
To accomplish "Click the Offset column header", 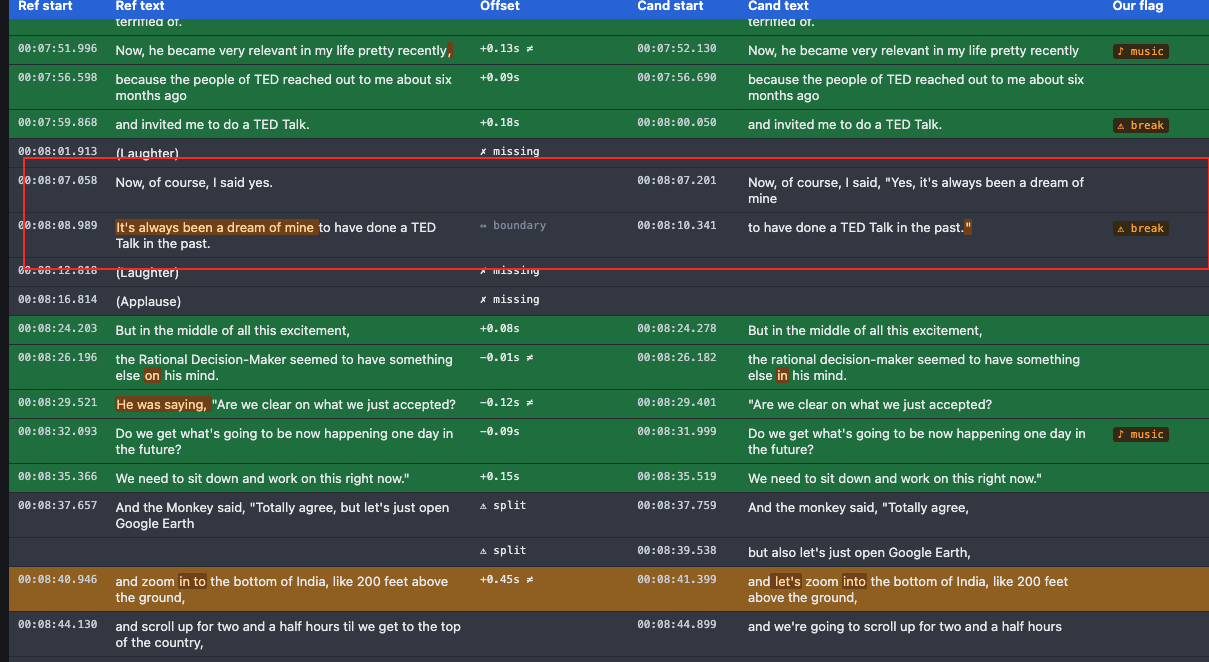I will (500, 6).
